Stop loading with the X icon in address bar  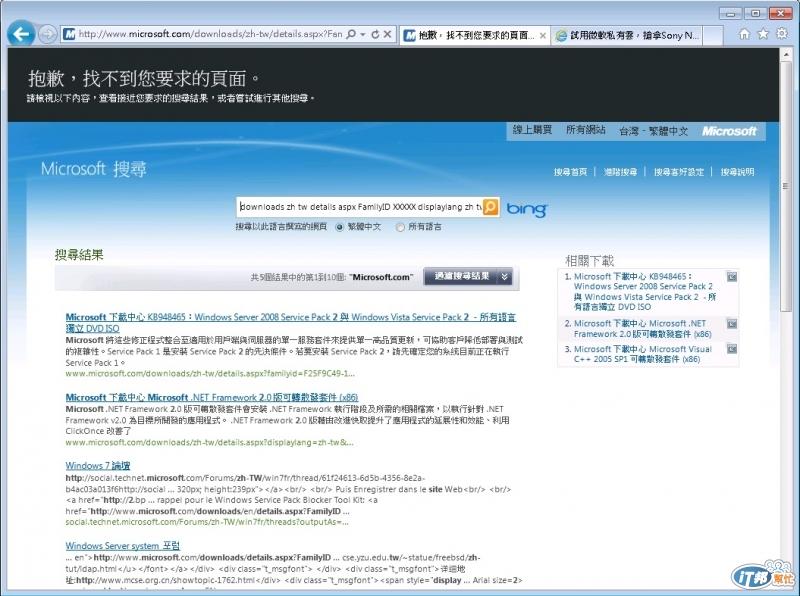point(387,34)
